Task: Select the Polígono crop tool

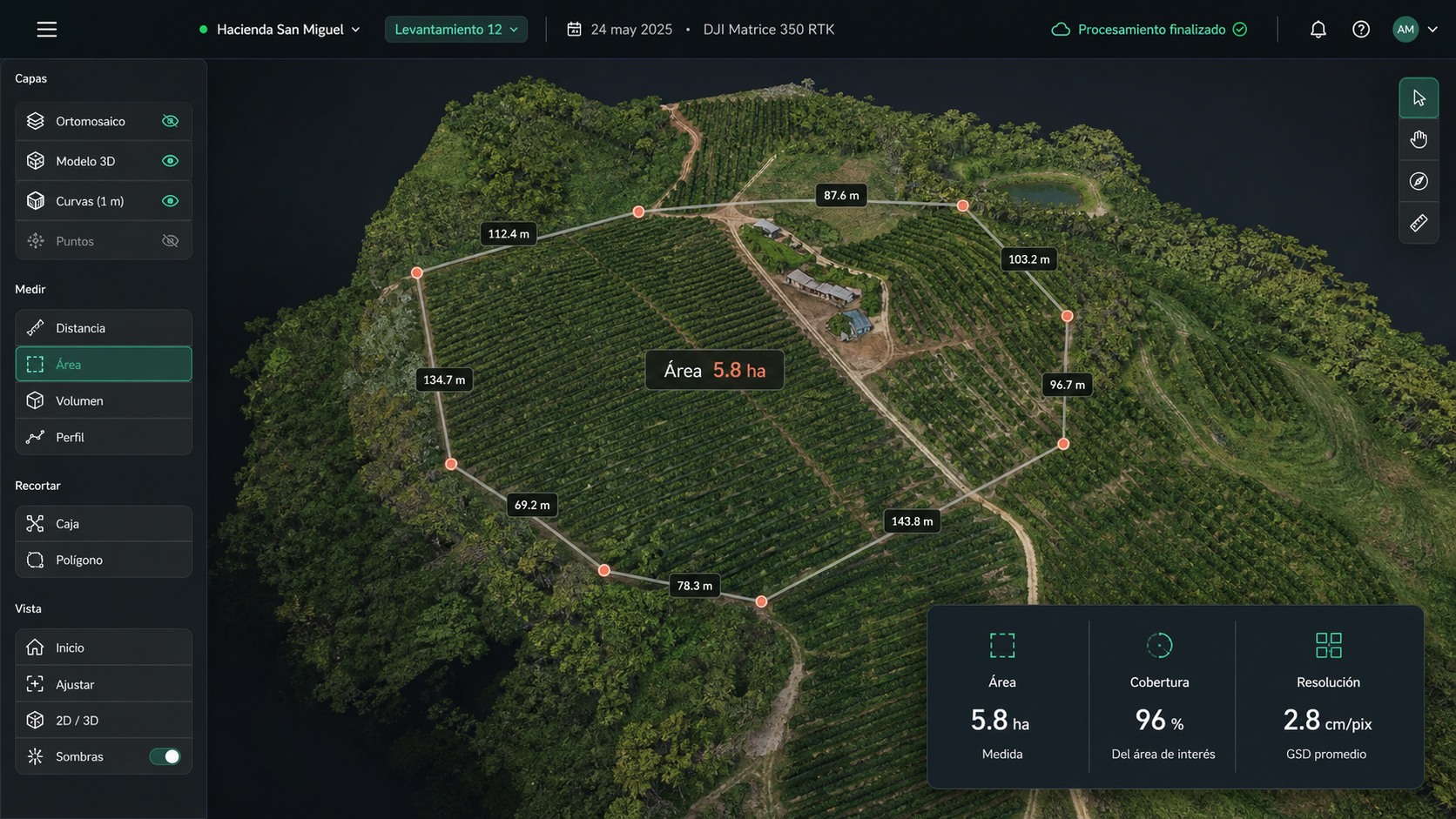Action: 104,560
